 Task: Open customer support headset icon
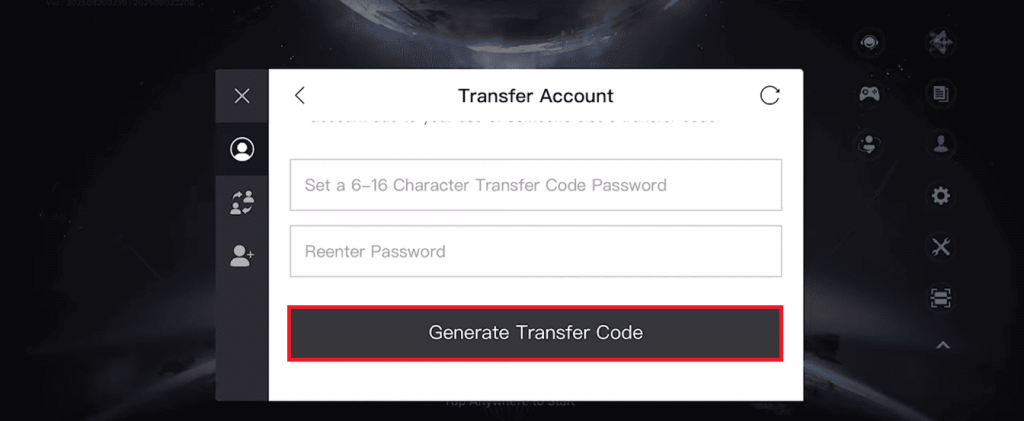(x=869, y=43)
